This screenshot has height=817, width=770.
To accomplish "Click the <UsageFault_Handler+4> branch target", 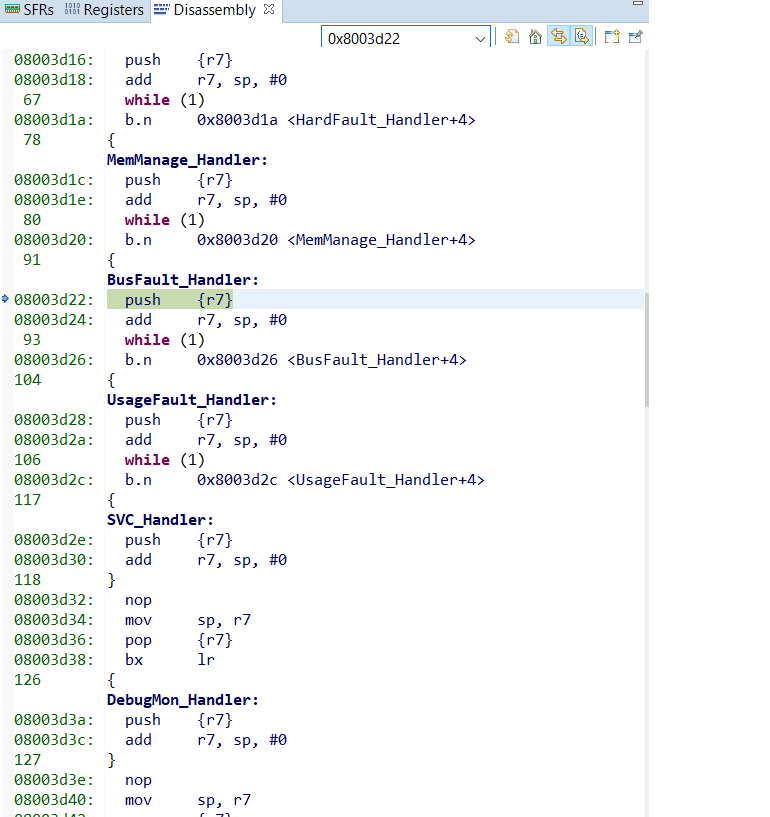I will pos(386,480).
